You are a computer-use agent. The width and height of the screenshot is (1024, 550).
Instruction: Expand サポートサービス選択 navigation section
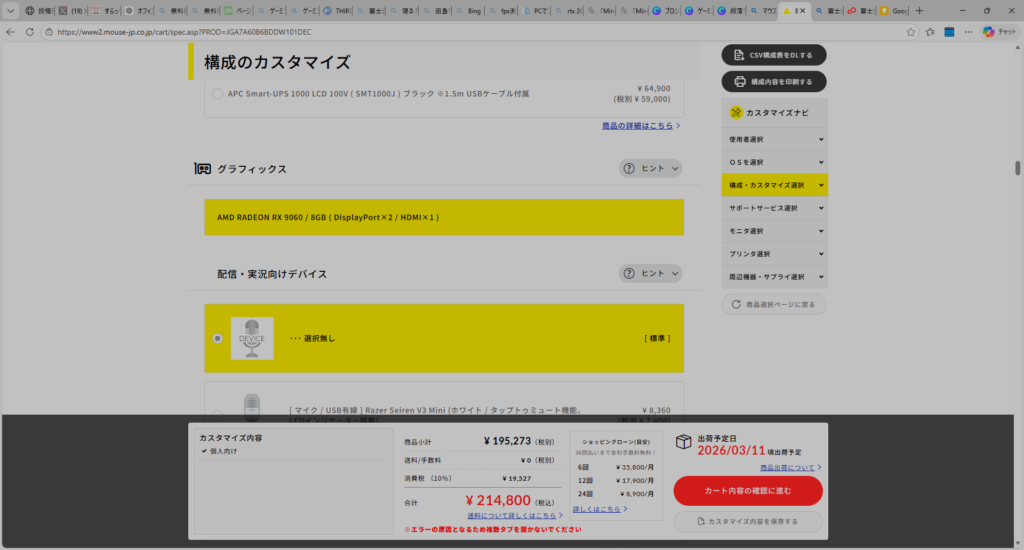point(774,208)
